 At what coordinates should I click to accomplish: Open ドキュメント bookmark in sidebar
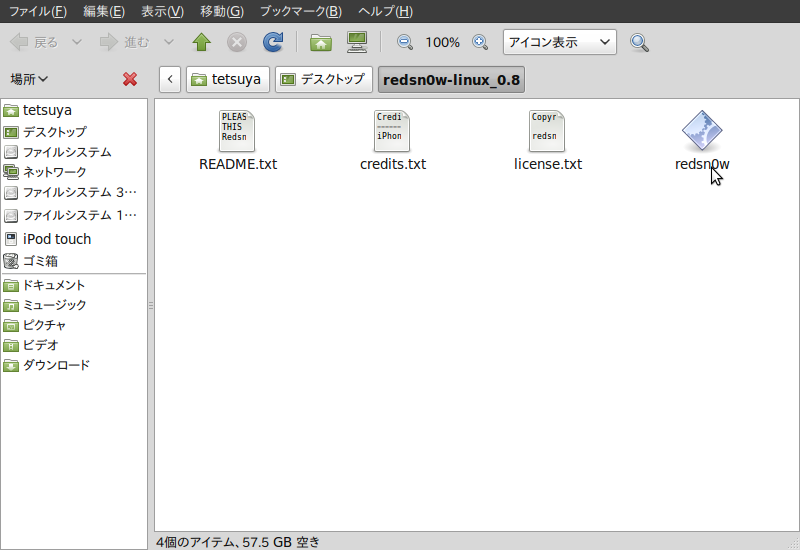pos(74,285)
